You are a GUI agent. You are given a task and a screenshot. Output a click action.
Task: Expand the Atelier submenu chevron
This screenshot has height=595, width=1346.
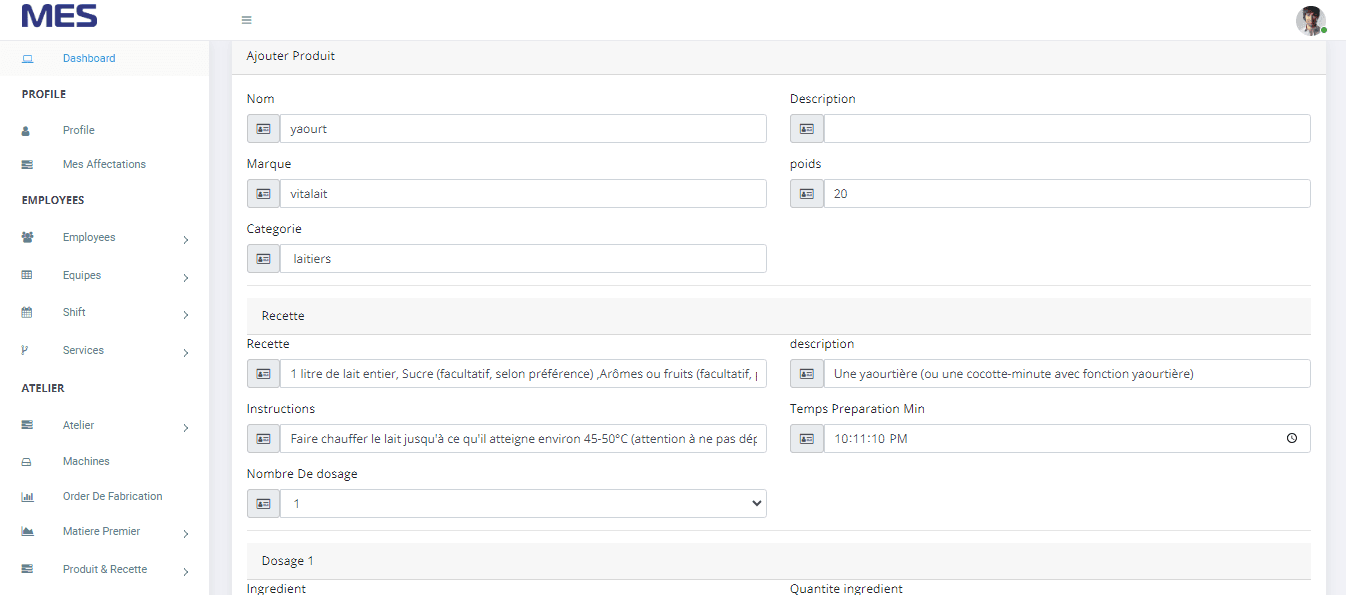pos(186,426)
